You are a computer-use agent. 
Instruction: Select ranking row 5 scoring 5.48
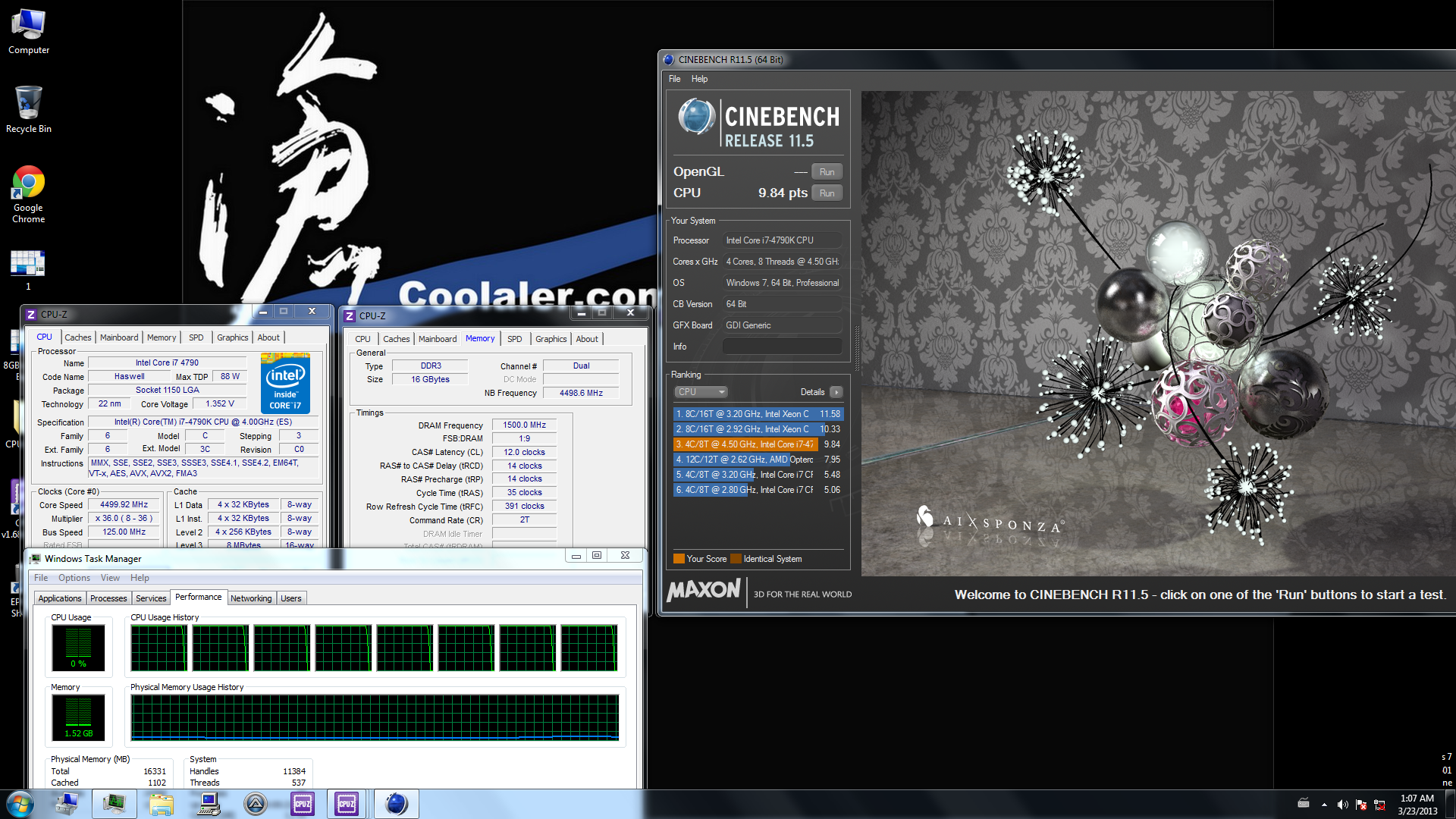coord(758,475)
